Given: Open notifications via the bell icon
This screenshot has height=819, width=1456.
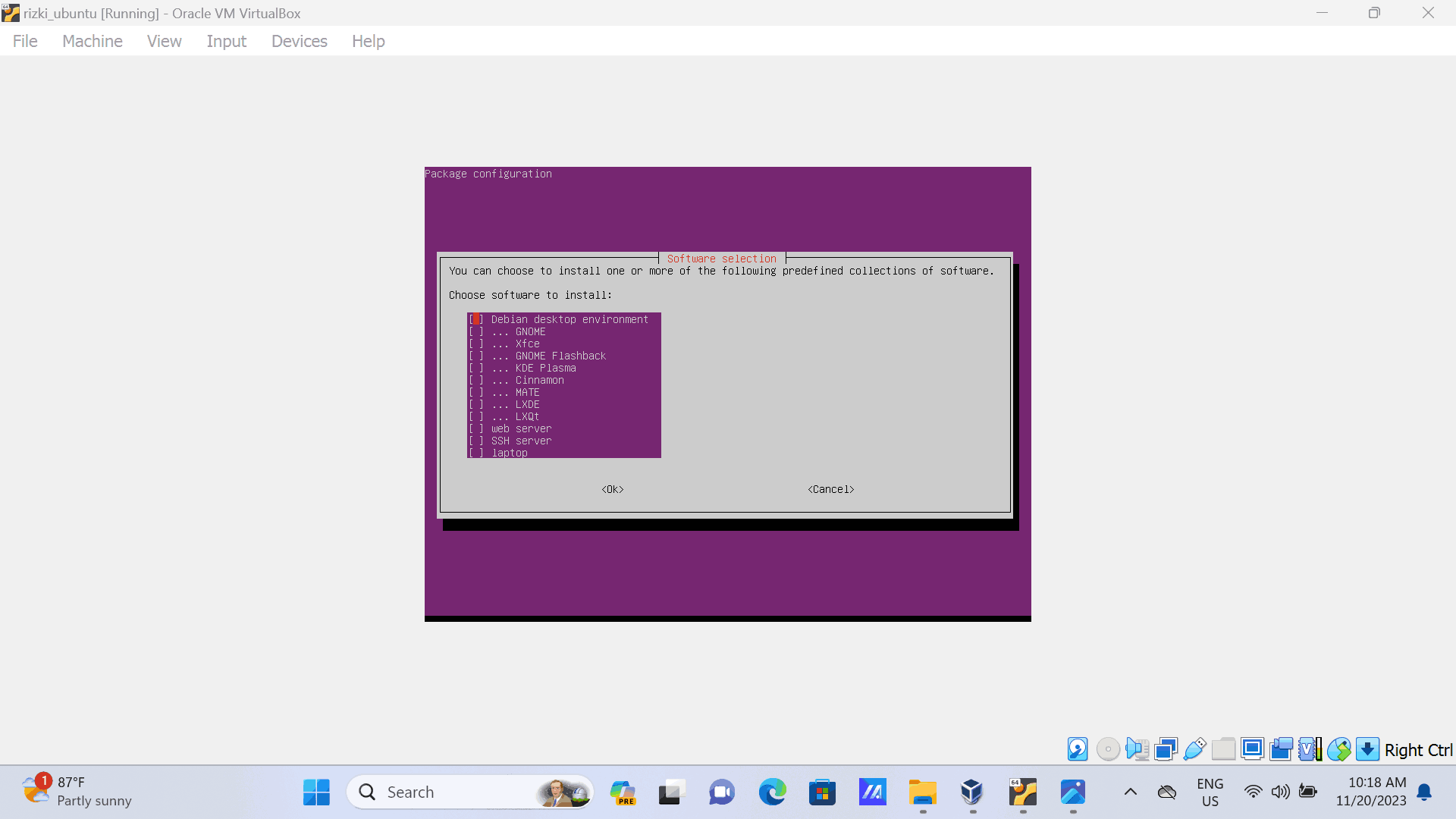Looking at the screenshot, I should [1424, 792].
